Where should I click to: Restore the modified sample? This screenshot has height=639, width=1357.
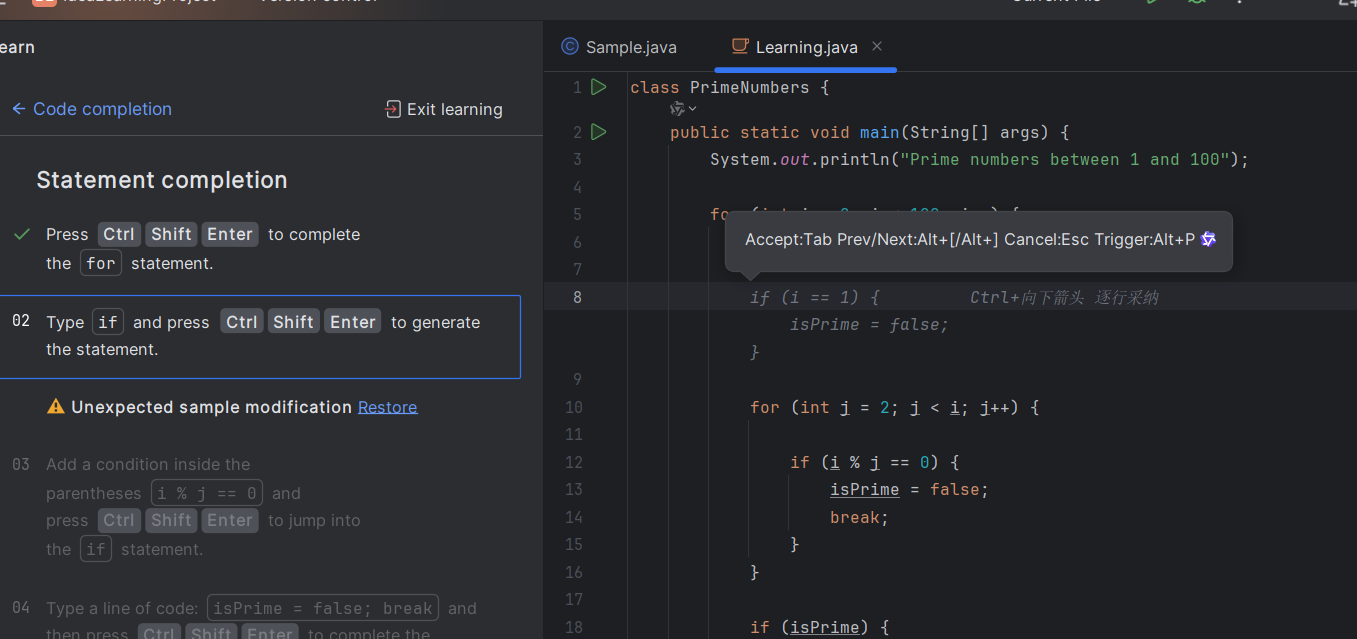[x=387, y=407]
